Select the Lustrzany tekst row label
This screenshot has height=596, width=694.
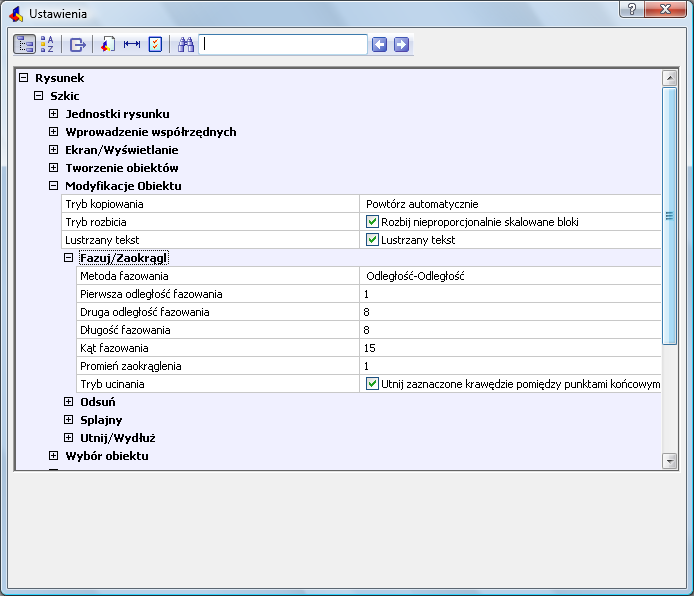pyautogui.click(x=102, y=240)
